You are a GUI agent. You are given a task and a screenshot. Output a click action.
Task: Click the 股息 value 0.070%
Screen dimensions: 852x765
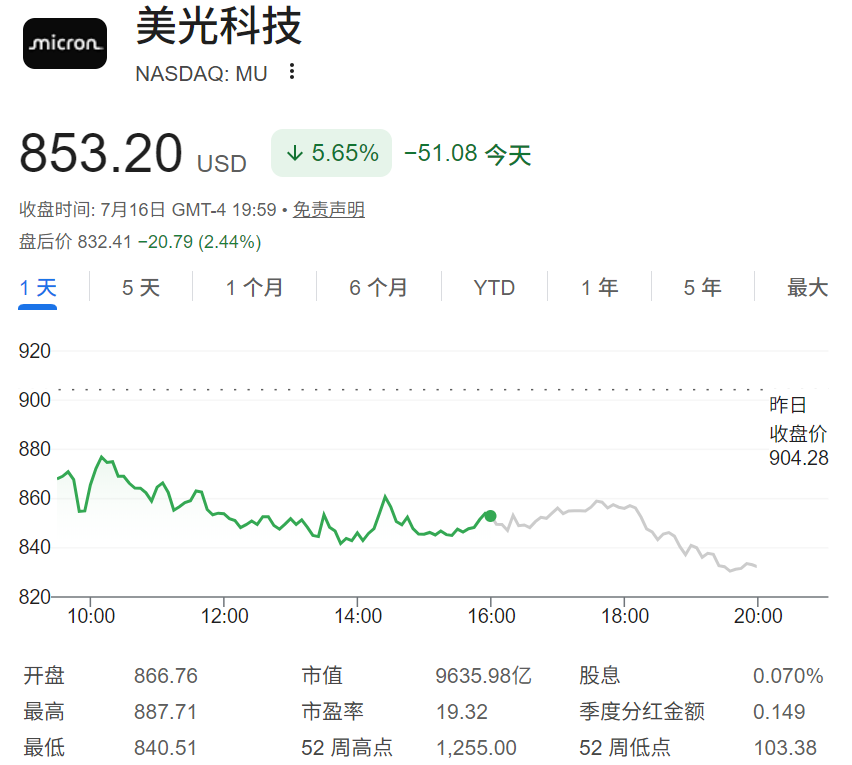pyautogui.click(x=788, y=676)
